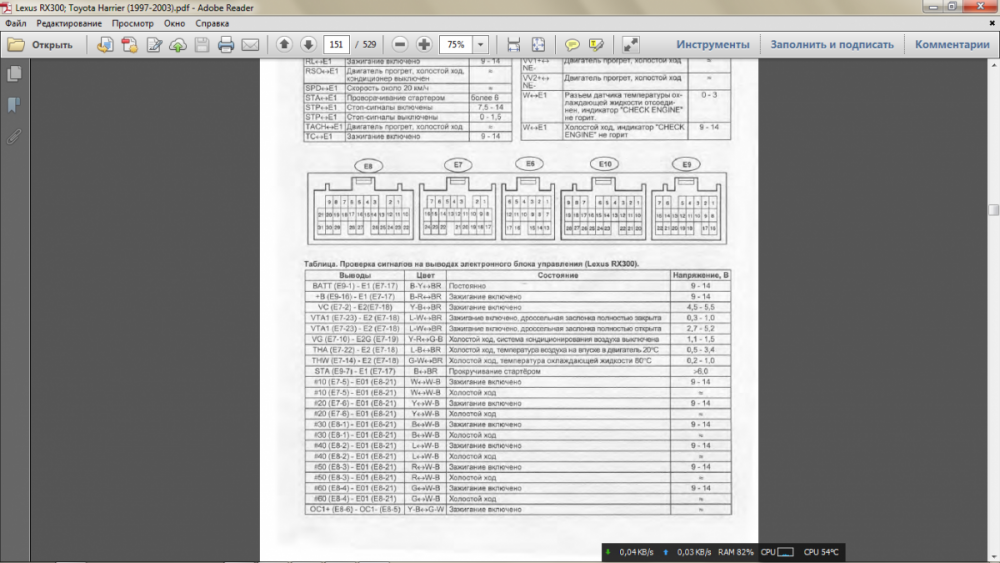
Task: Open the zoom percentage dropdown arrow
Action: tap(481, 45)
